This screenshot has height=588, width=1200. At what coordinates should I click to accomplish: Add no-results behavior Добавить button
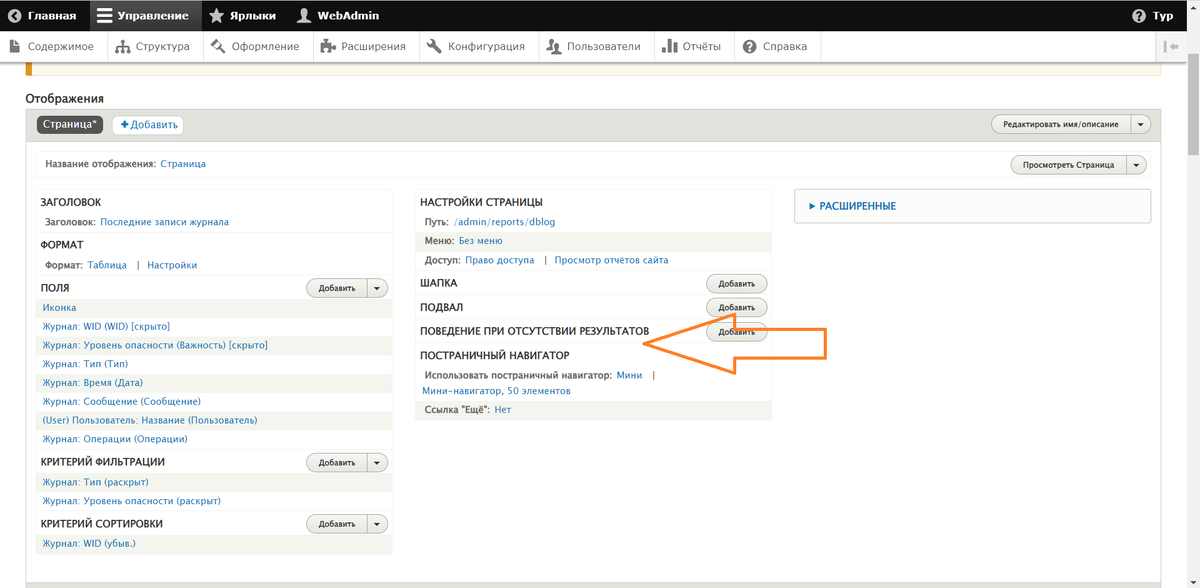click(x=737, y=332)
